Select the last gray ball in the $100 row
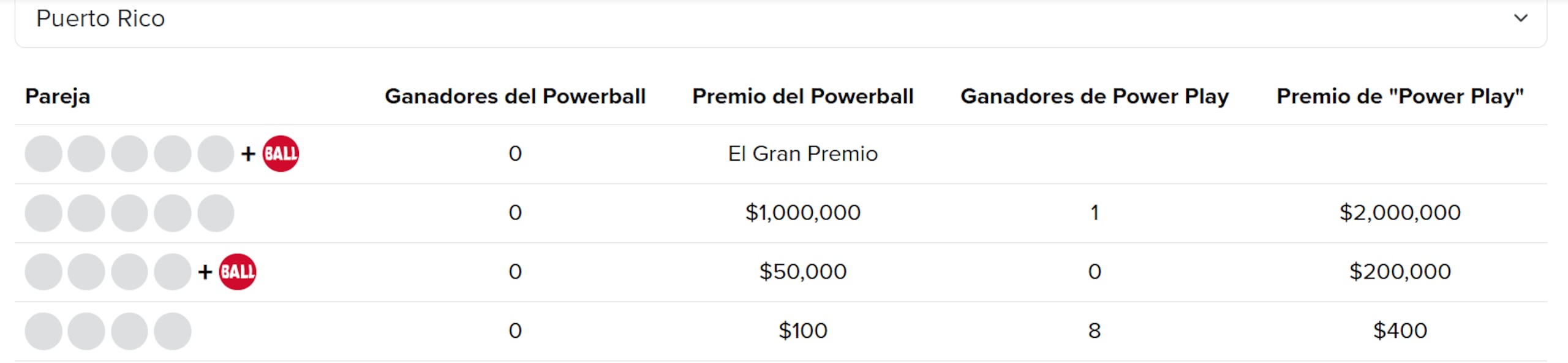Image resolution: width=1568 pixels, height=363 pixels. [171, 330]
